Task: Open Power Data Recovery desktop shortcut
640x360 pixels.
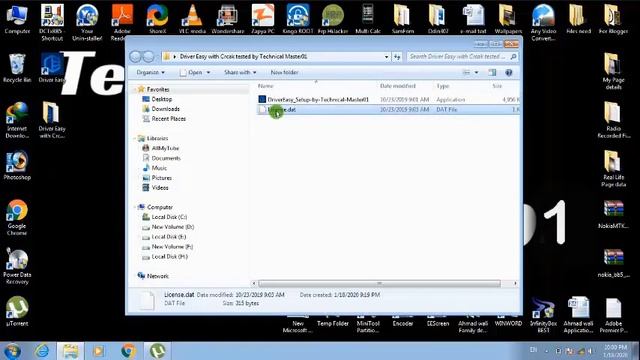Action: 17,266
